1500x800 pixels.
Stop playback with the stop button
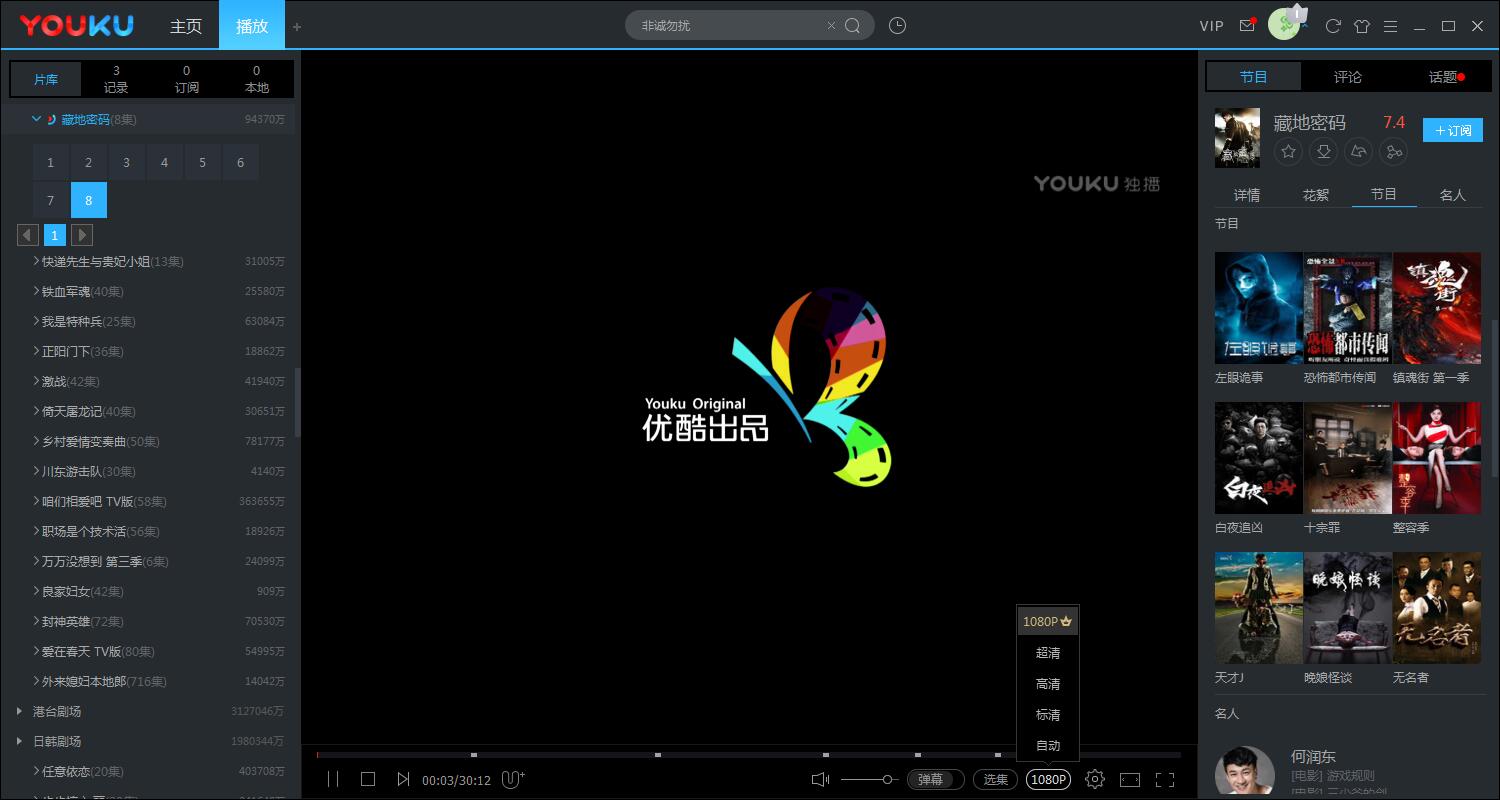(x=368, y=779)
